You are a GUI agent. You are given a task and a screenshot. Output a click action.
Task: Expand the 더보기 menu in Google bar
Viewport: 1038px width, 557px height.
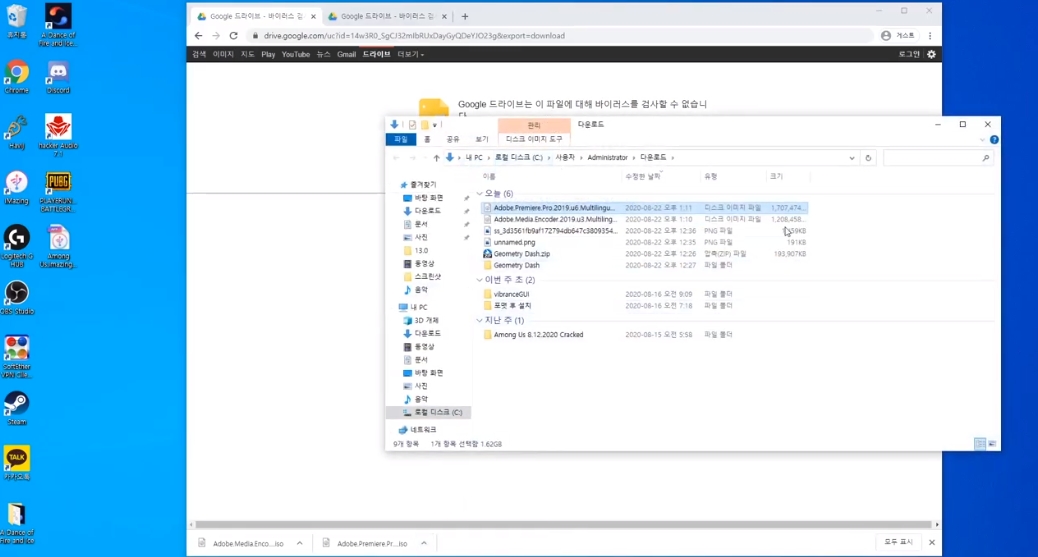coord(410,54)
